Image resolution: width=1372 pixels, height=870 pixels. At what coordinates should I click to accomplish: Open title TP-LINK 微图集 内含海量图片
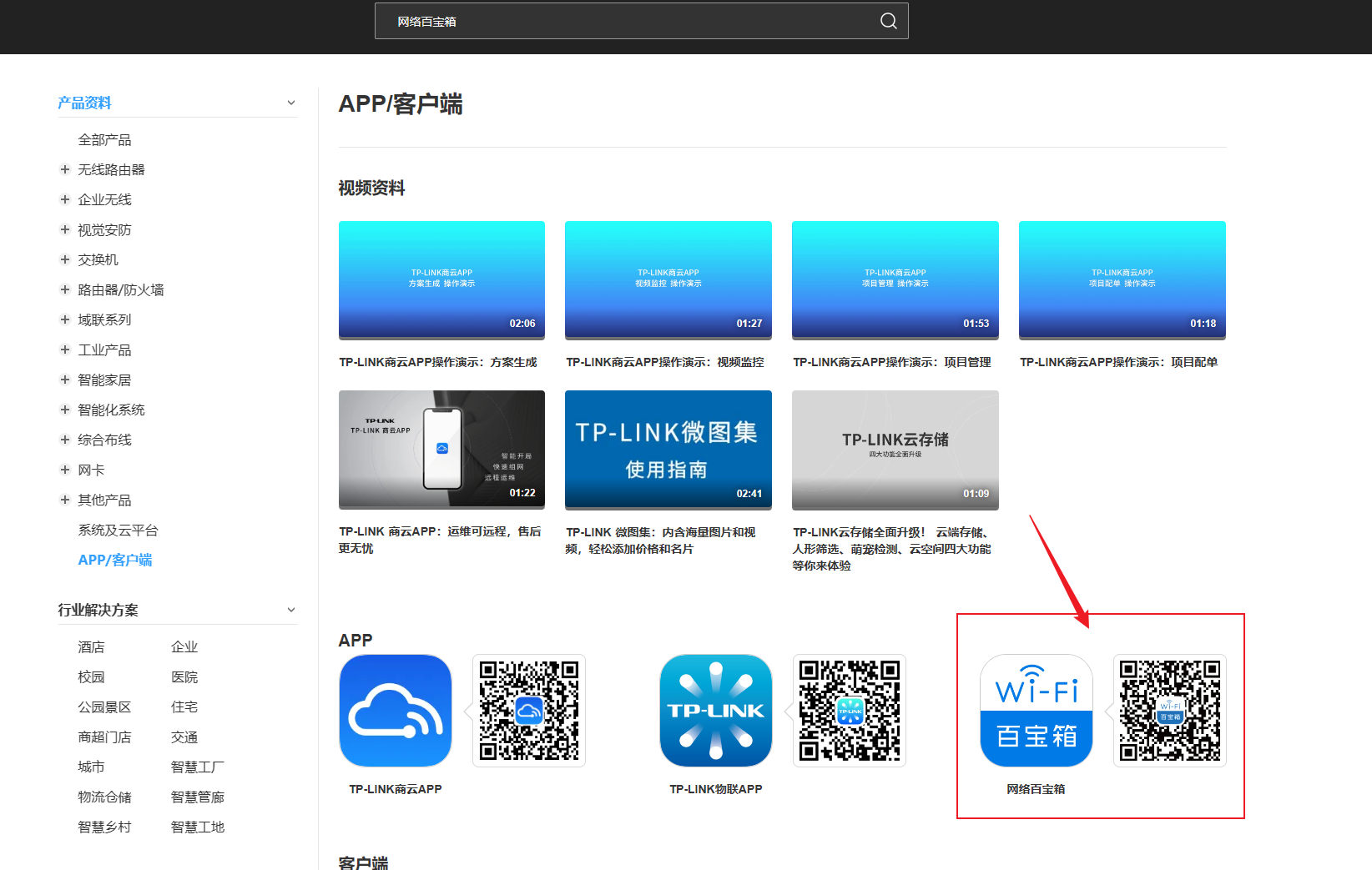661,541
